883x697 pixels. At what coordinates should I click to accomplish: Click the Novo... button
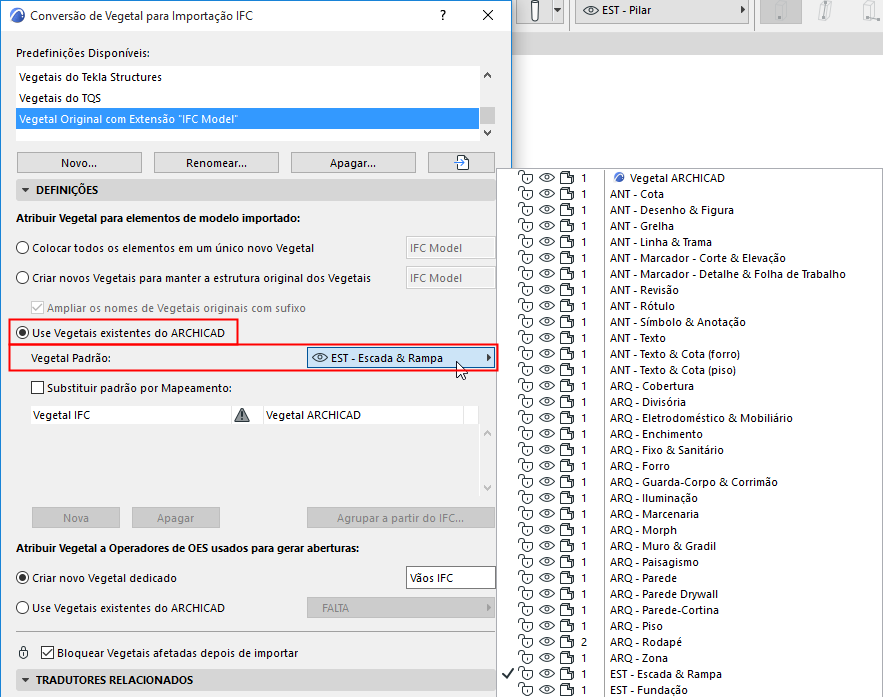coord(79,163)
